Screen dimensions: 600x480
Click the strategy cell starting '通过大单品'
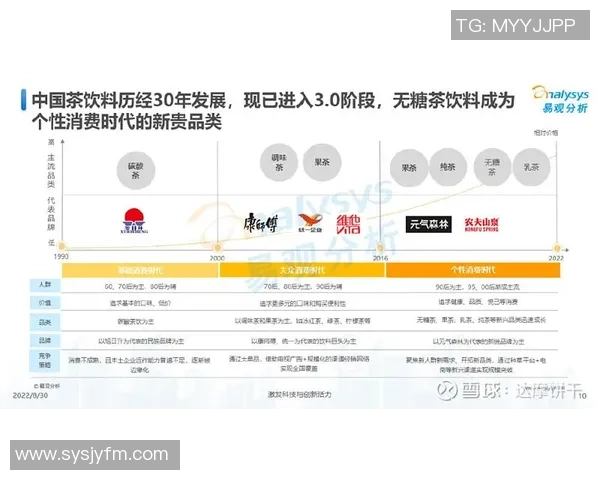(299, 364)
